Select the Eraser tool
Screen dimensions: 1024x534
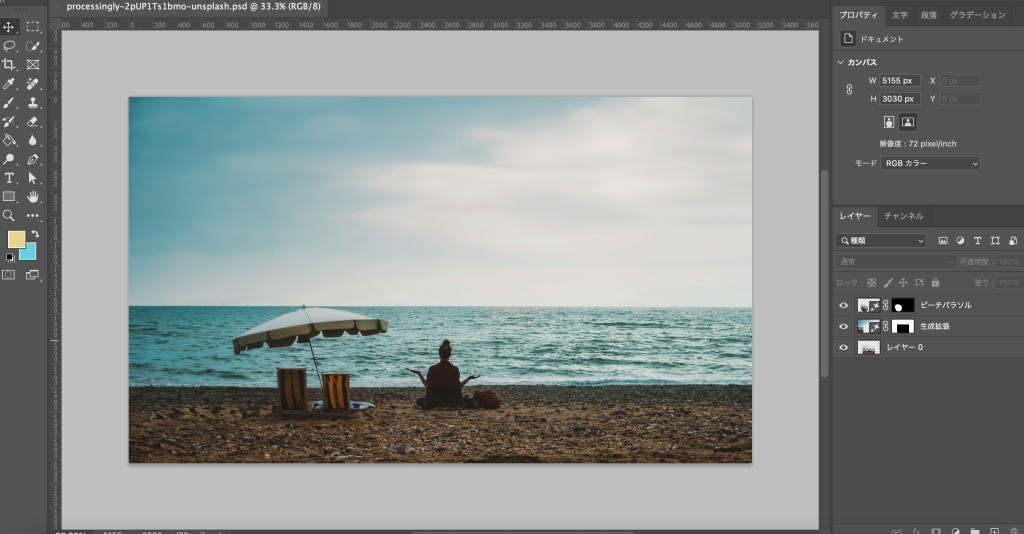point(33,121)
